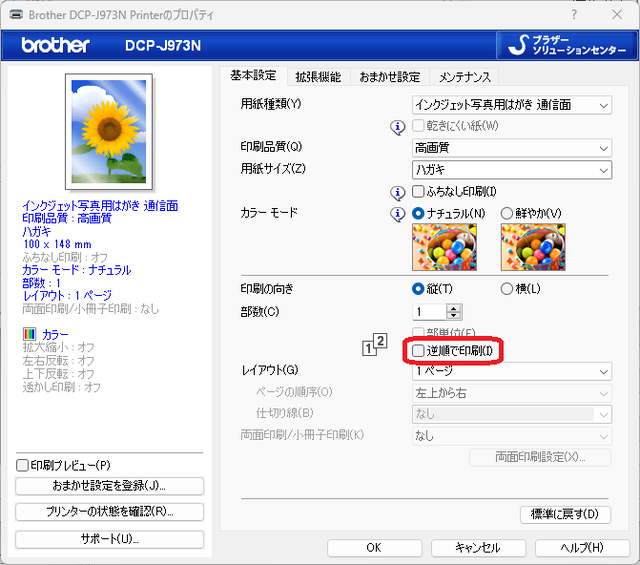Open the ブラザーソリューションセンター logo button
This screenshot has height=565, width=640.
pos(567,45)
